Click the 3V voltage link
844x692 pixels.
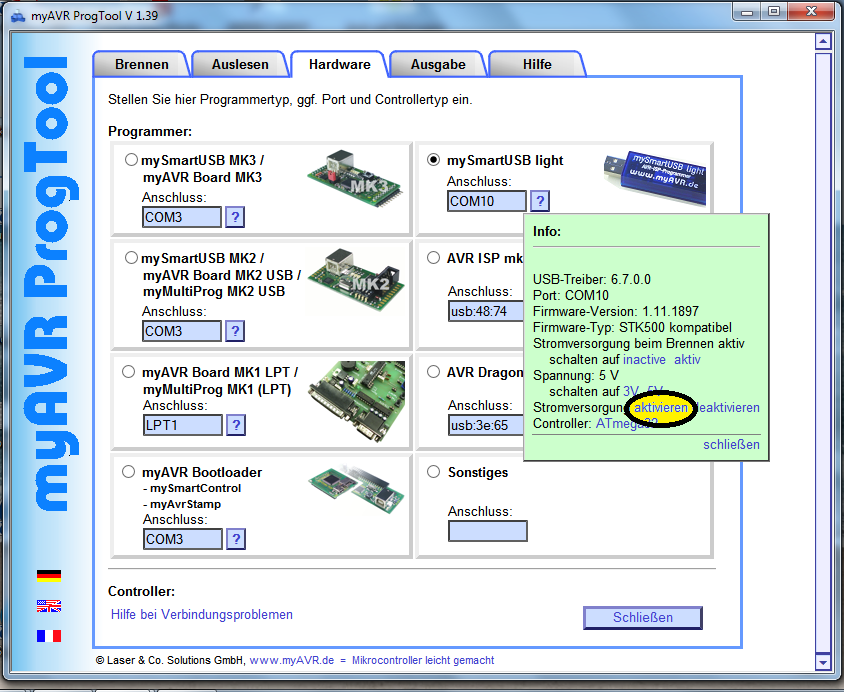pos(631,392)
